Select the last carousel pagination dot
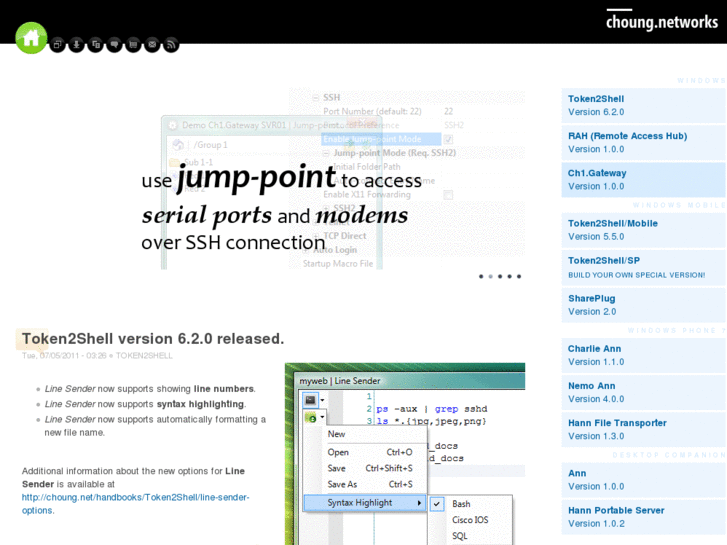Viewport: 727px width, 545px height. [x=519, y=276]
